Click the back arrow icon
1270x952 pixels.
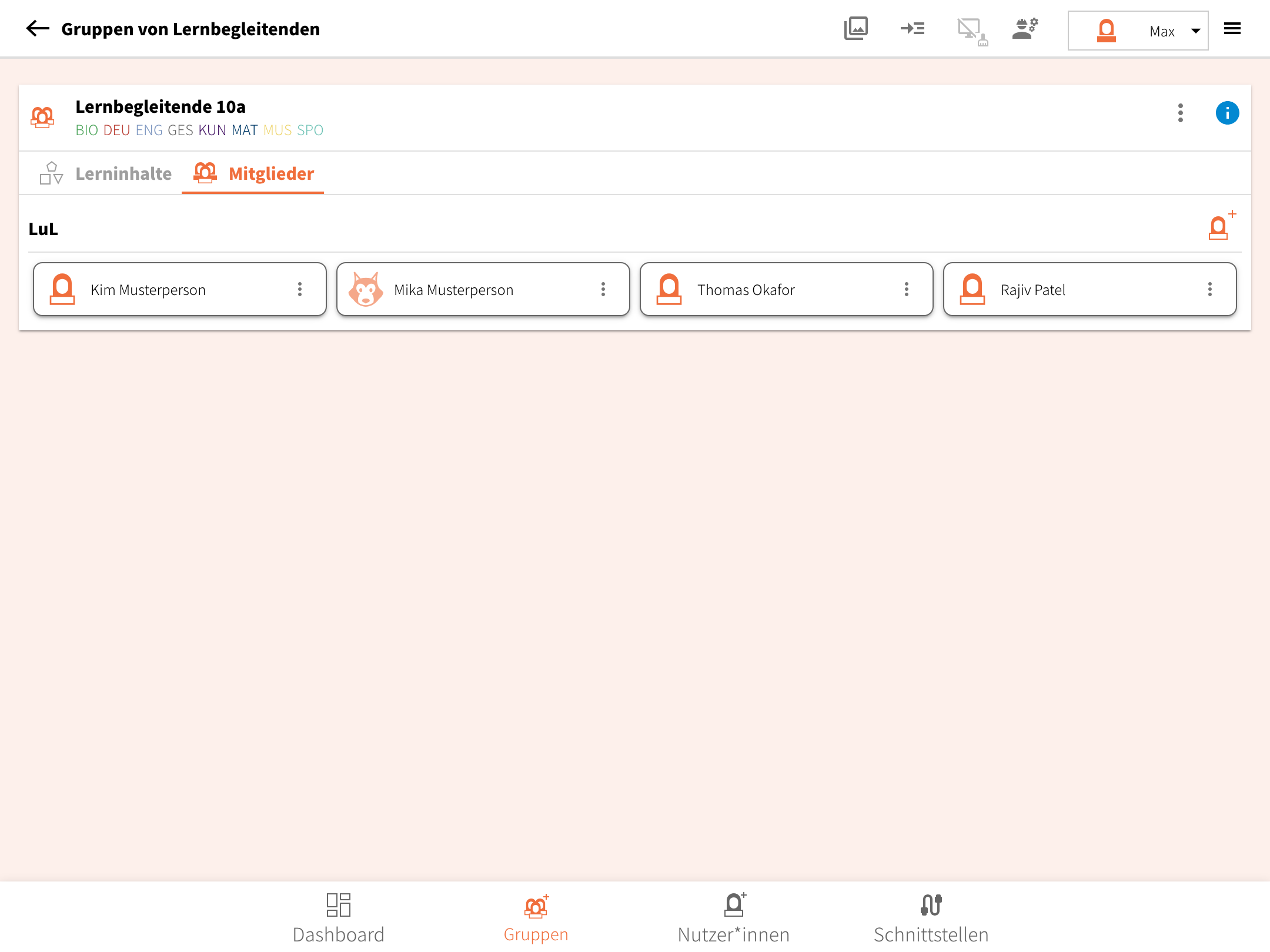38,28
